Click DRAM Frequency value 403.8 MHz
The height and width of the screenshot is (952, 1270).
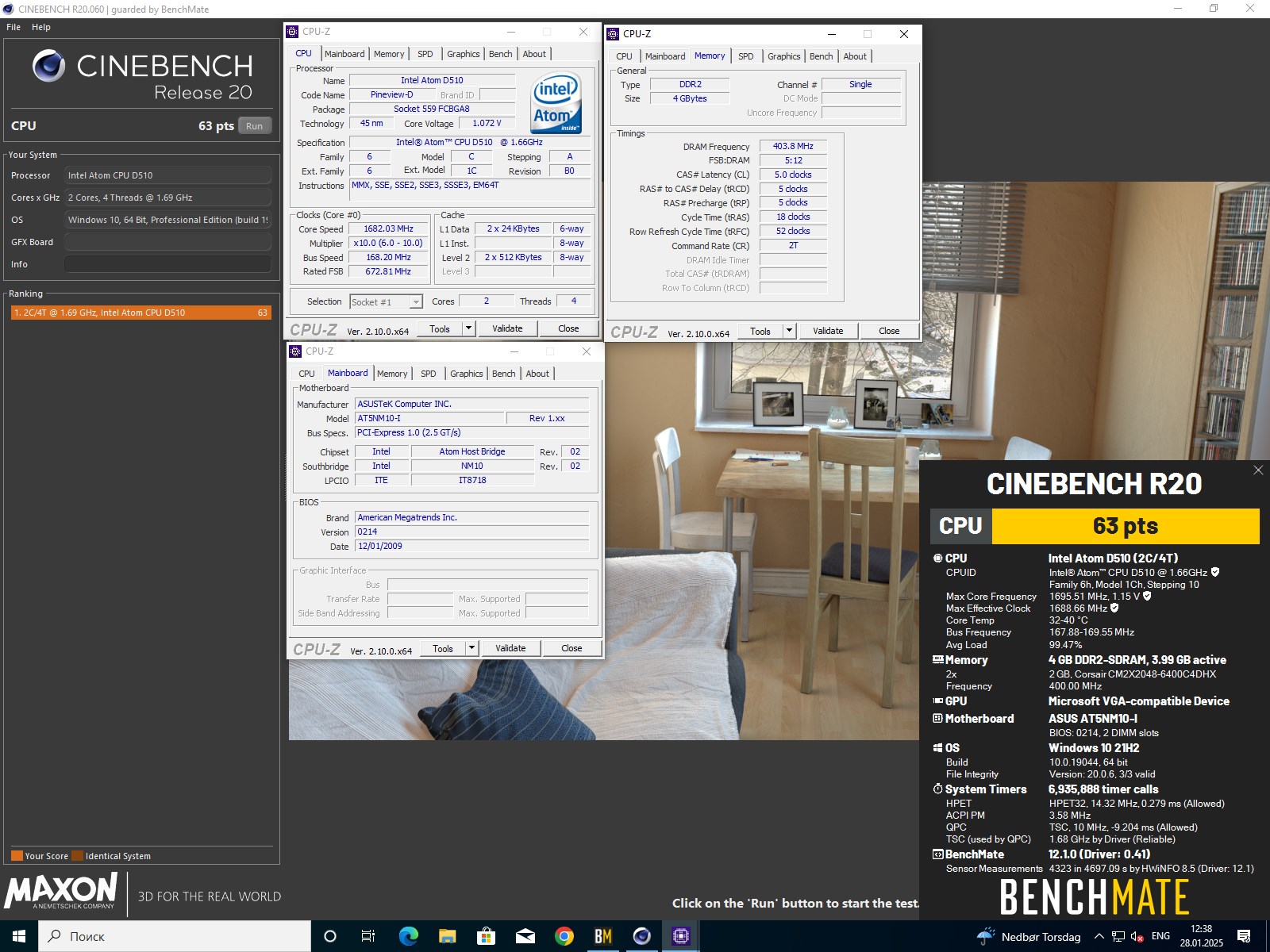793,146
